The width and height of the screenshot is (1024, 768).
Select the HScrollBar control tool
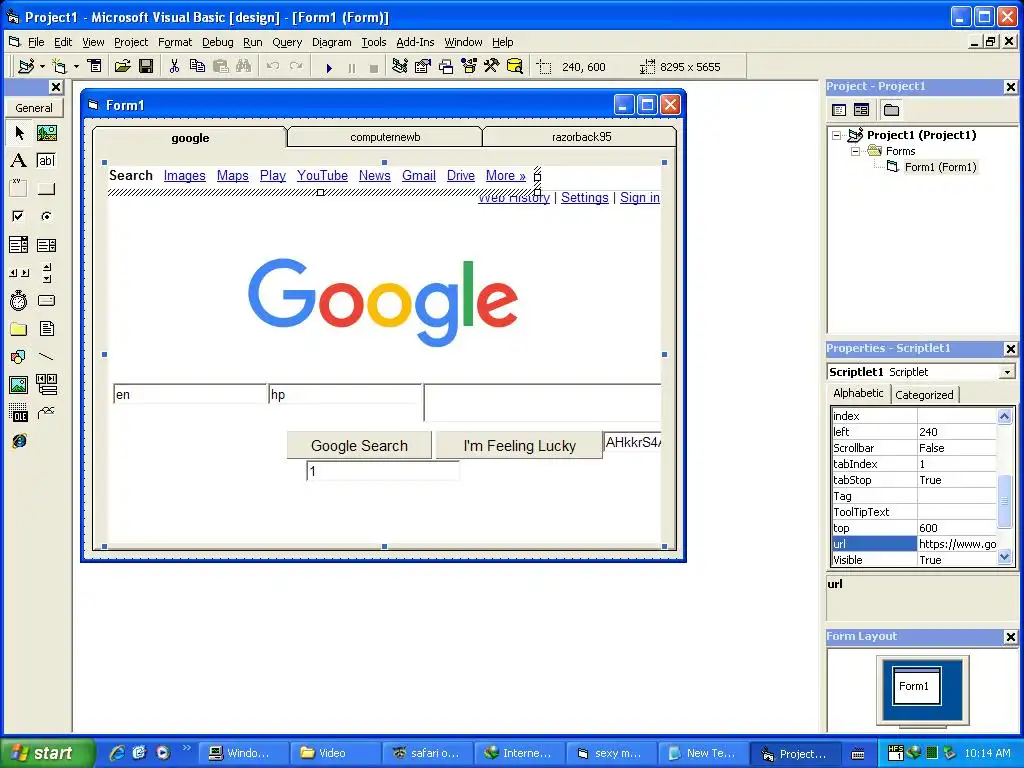pyautogui.click(x=19, y=272)
